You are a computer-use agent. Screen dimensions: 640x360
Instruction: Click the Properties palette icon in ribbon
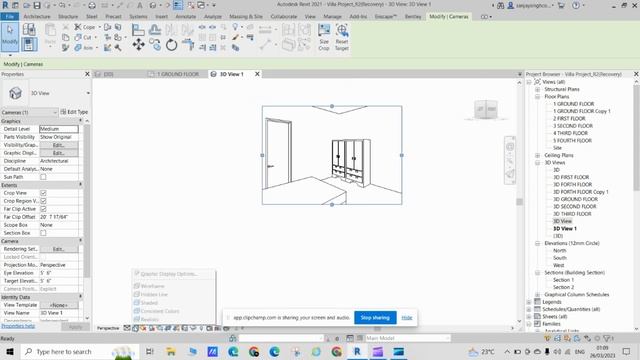(29, 44)
